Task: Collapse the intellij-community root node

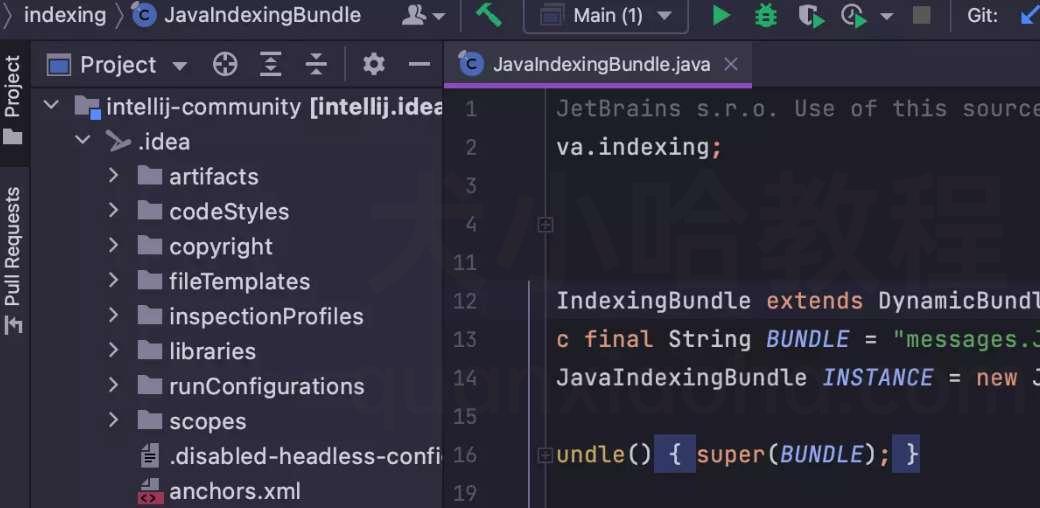Action: pyautogui.click(x=52, y=105)
